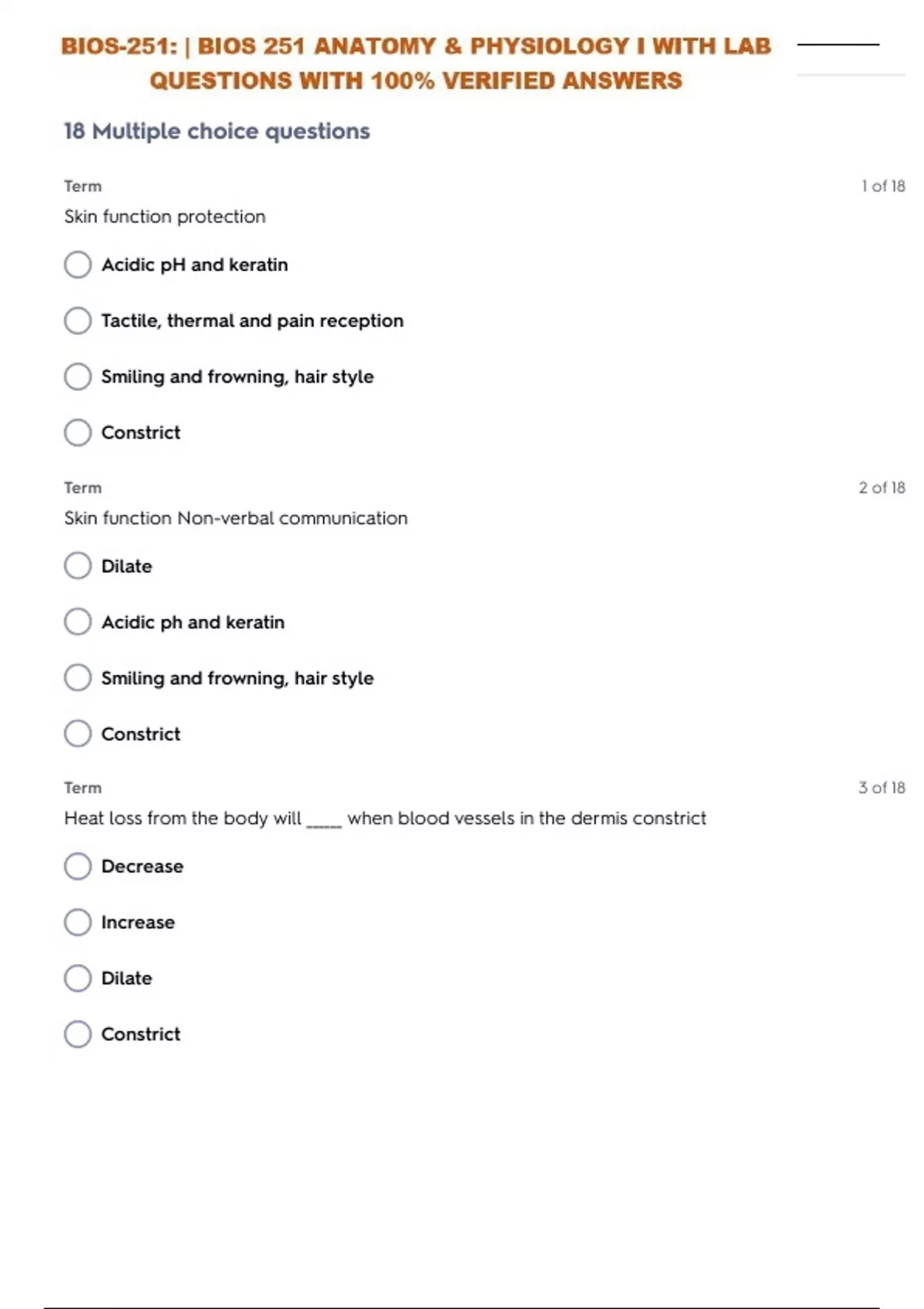
Task: Click the 'Skin function Non-verbal communication' question text
Action: coord(236,518)
